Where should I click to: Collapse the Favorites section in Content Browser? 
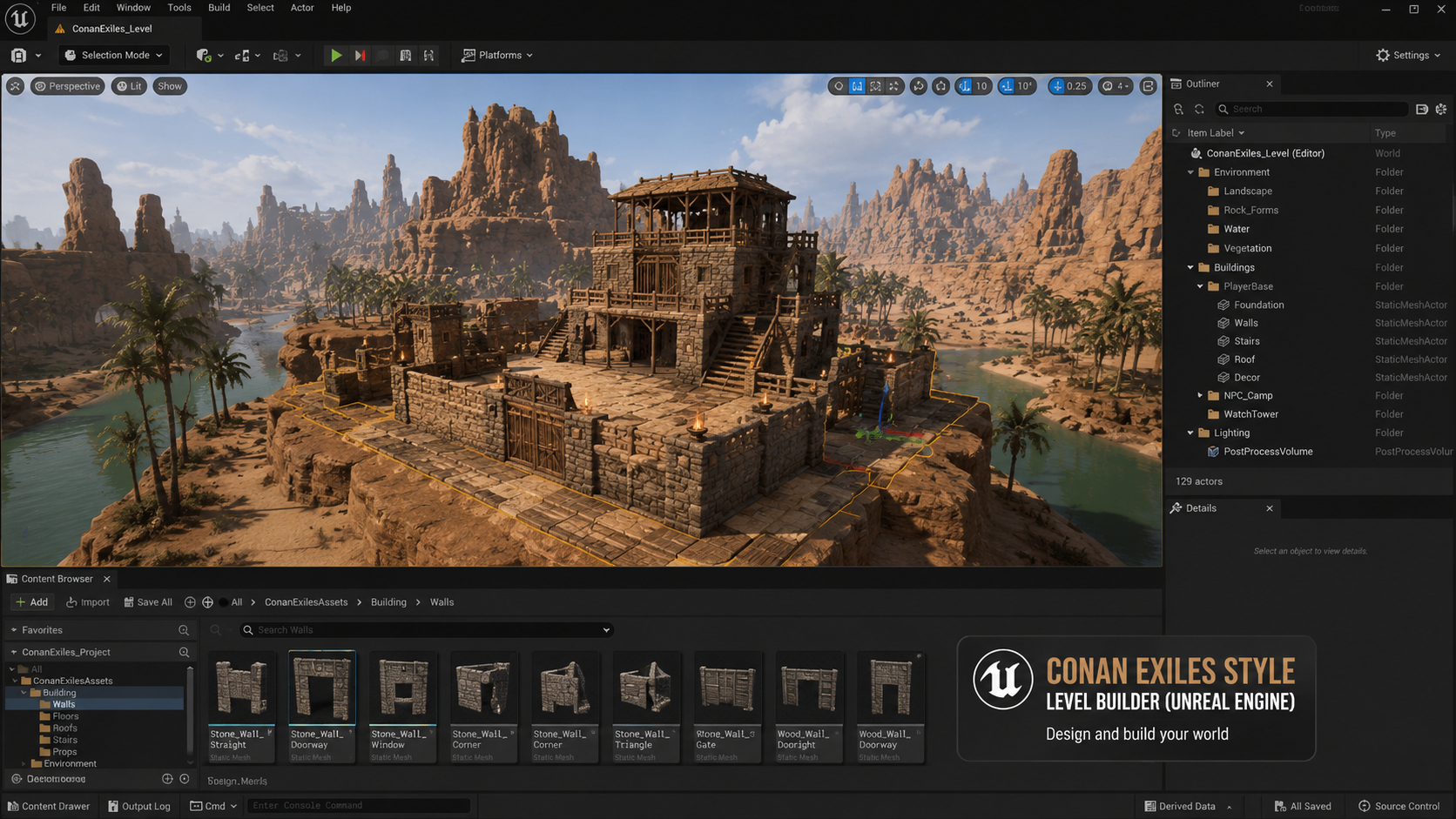[14, 630]
